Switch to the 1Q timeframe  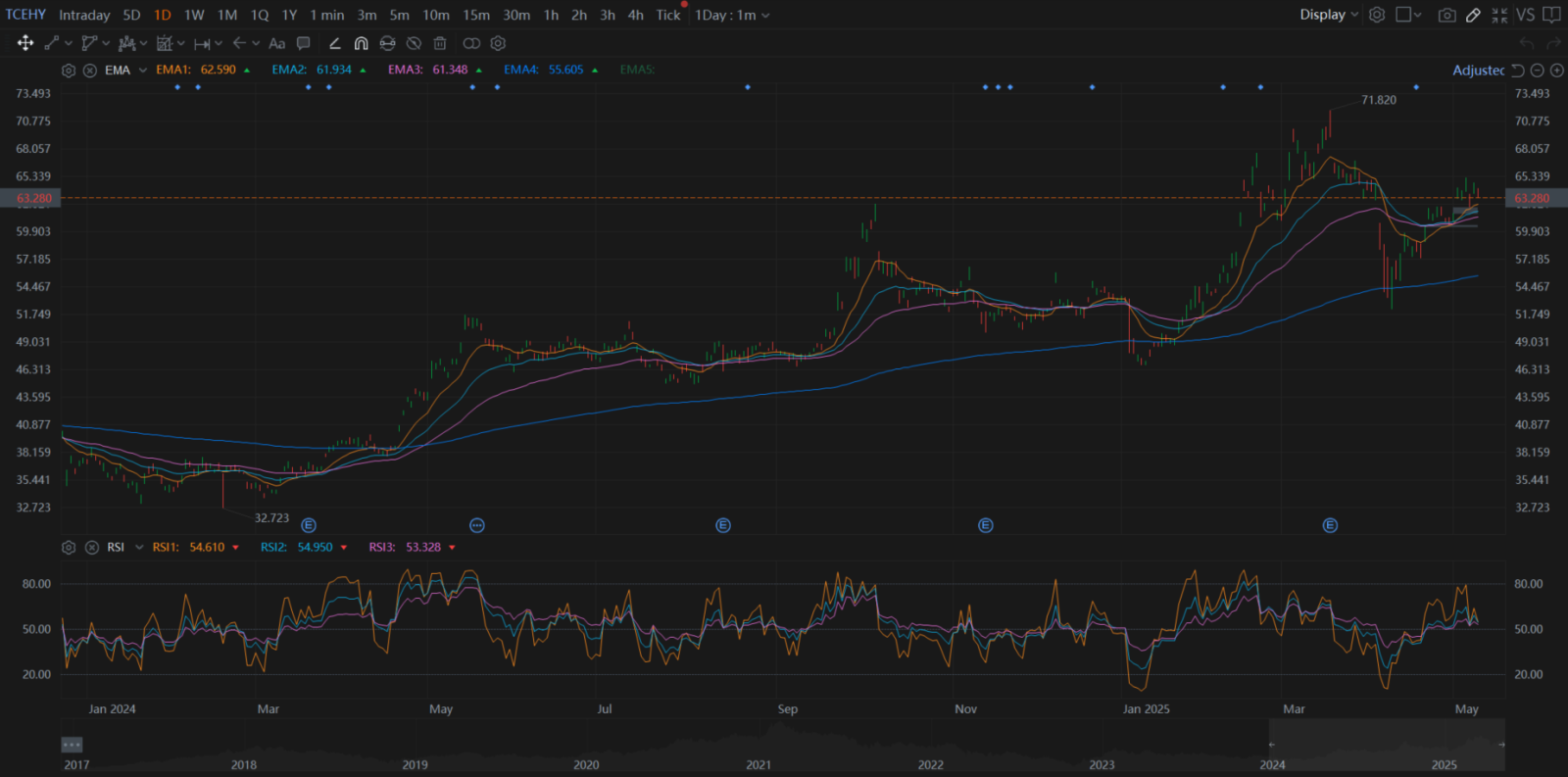259,15
